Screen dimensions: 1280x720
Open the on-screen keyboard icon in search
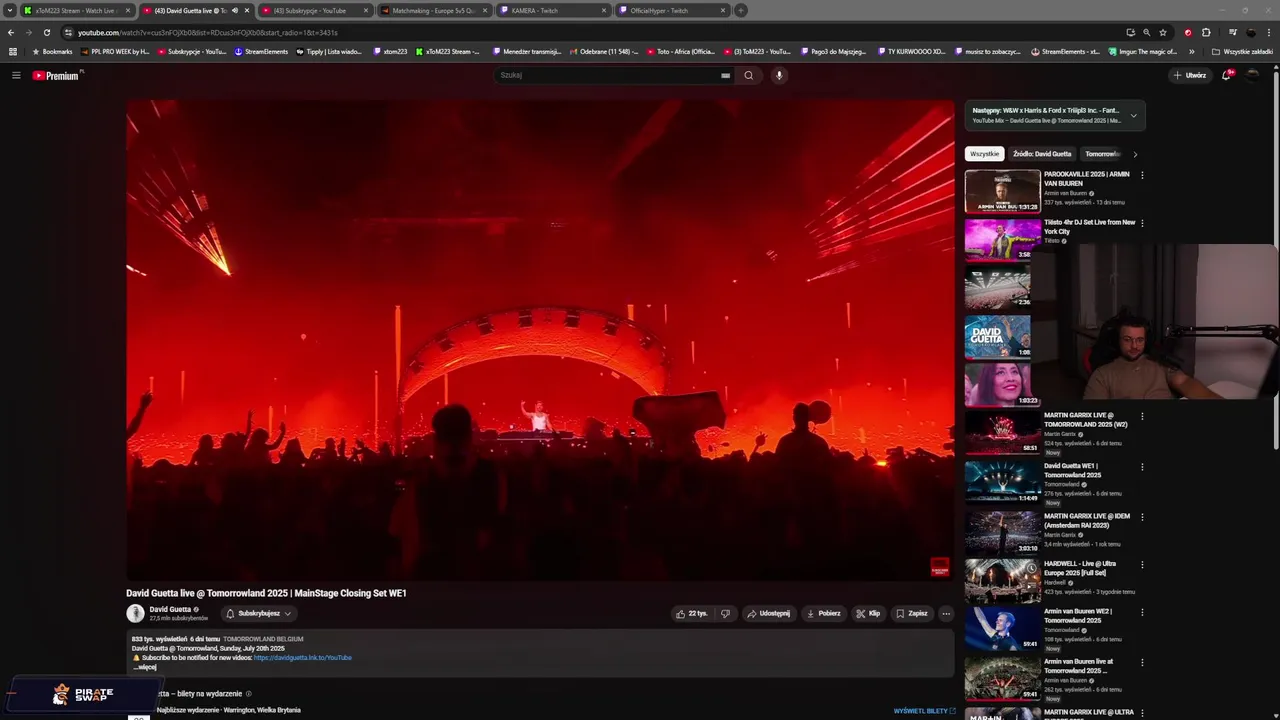click(725, 75)
